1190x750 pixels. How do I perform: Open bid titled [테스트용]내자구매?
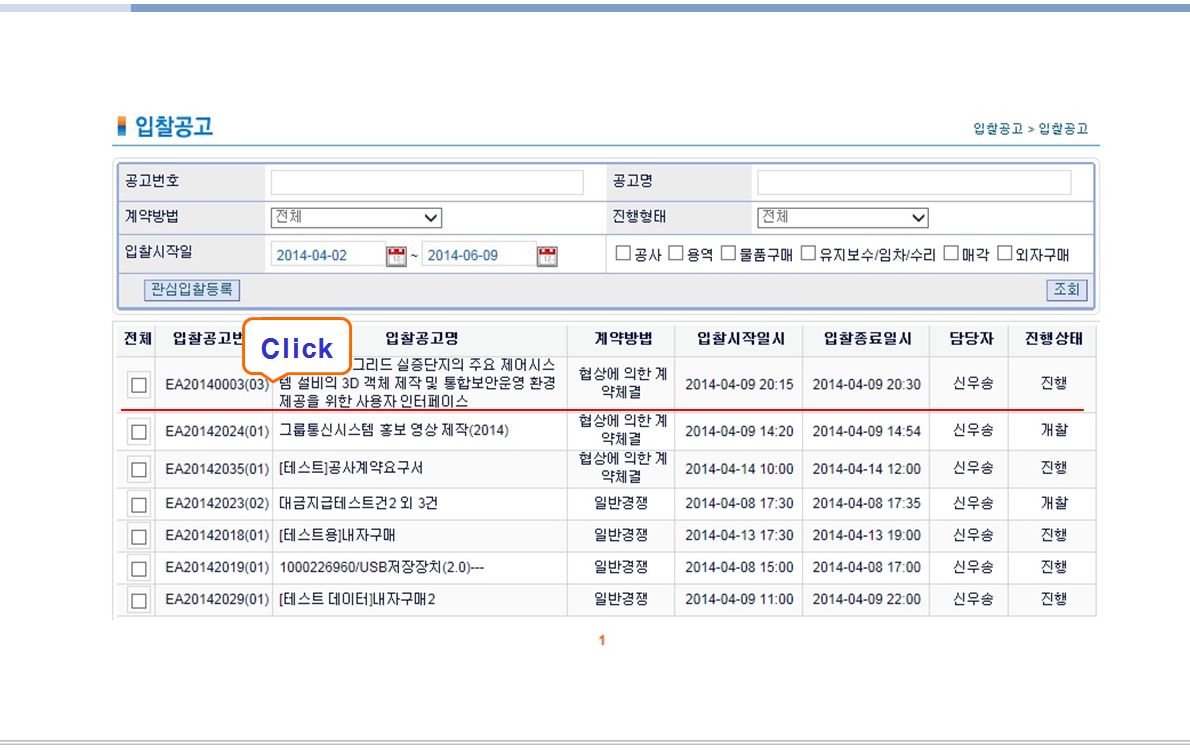pyautogui.click(x=337, y=535)
